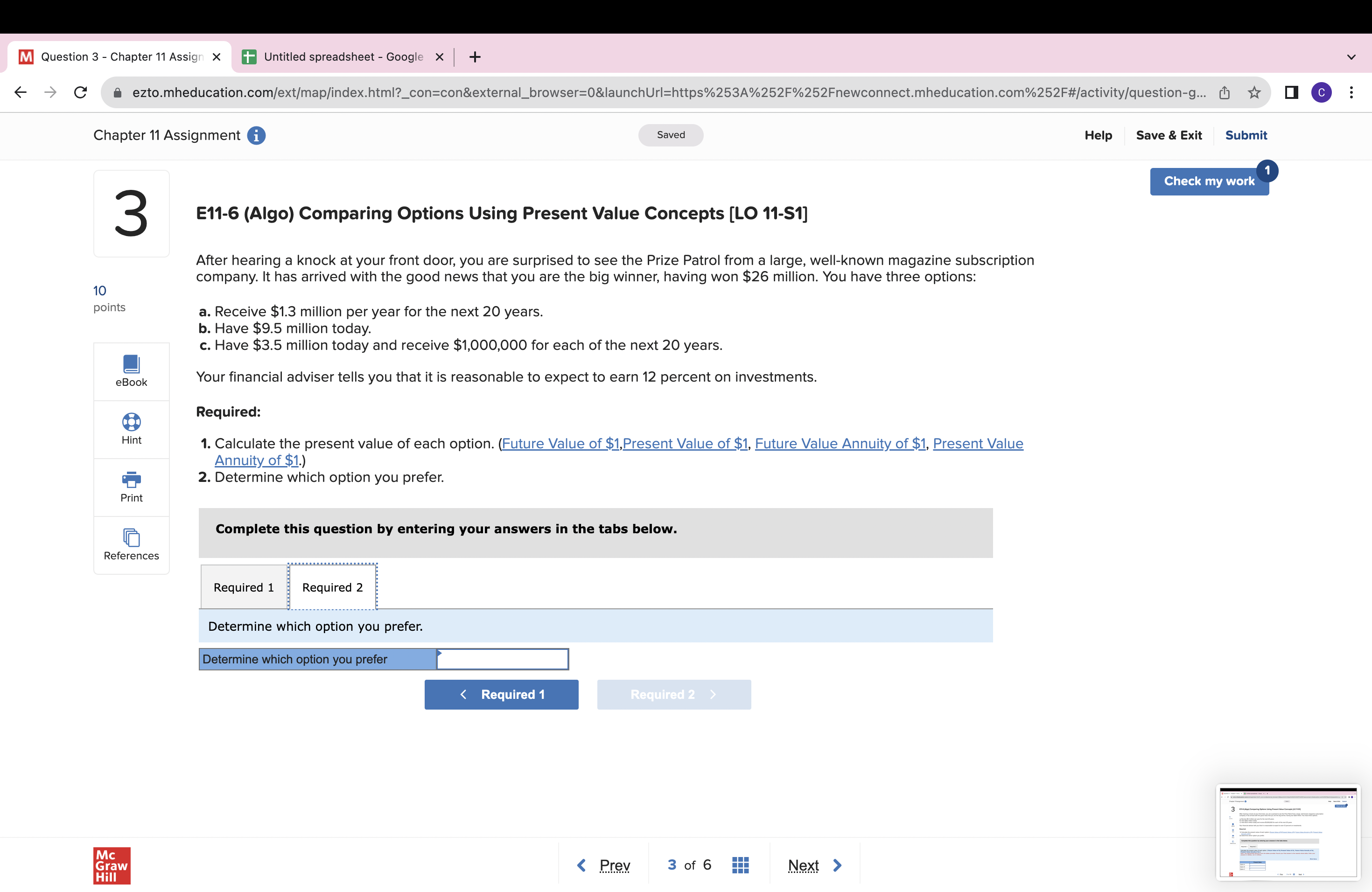Click the Check my work button
The image size is (1372, 892).
(1208, 181)
